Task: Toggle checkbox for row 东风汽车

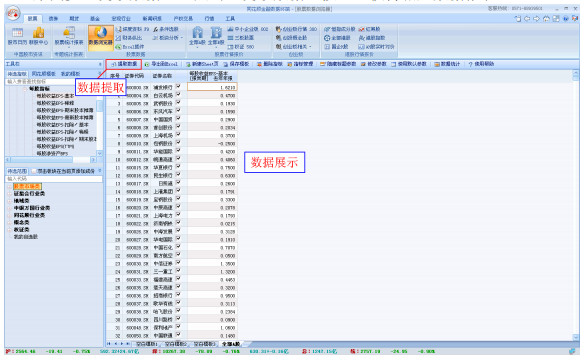Action: (178, 110)
